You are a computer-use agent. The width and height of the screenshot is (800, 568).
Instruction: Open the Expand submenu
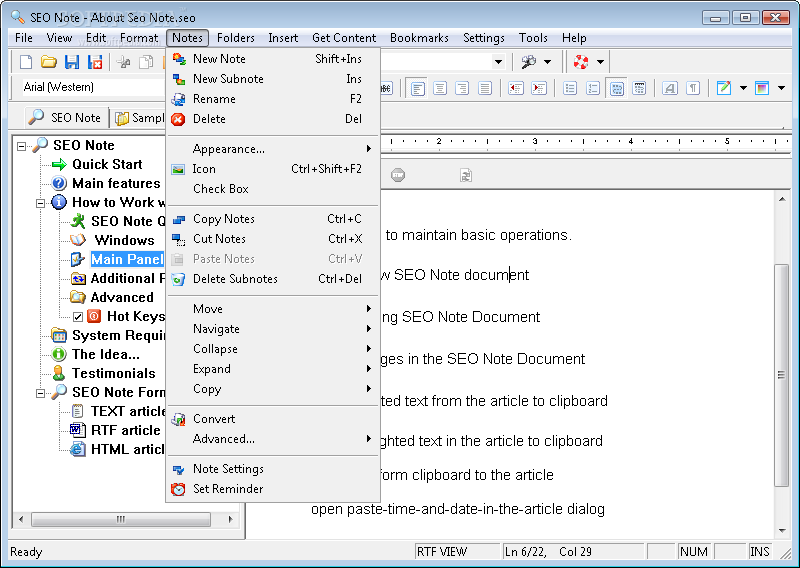click(x=274, y=369)
